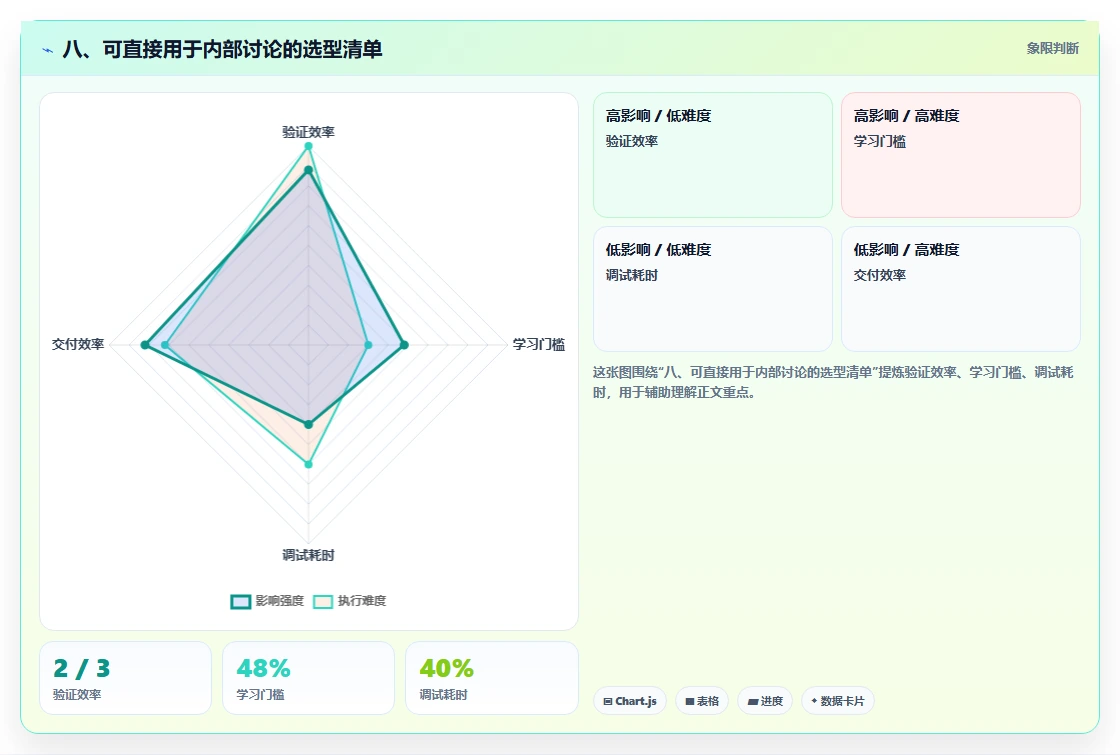
Task: Click the 进度 tag icon
Action: [x=753, y=701]
